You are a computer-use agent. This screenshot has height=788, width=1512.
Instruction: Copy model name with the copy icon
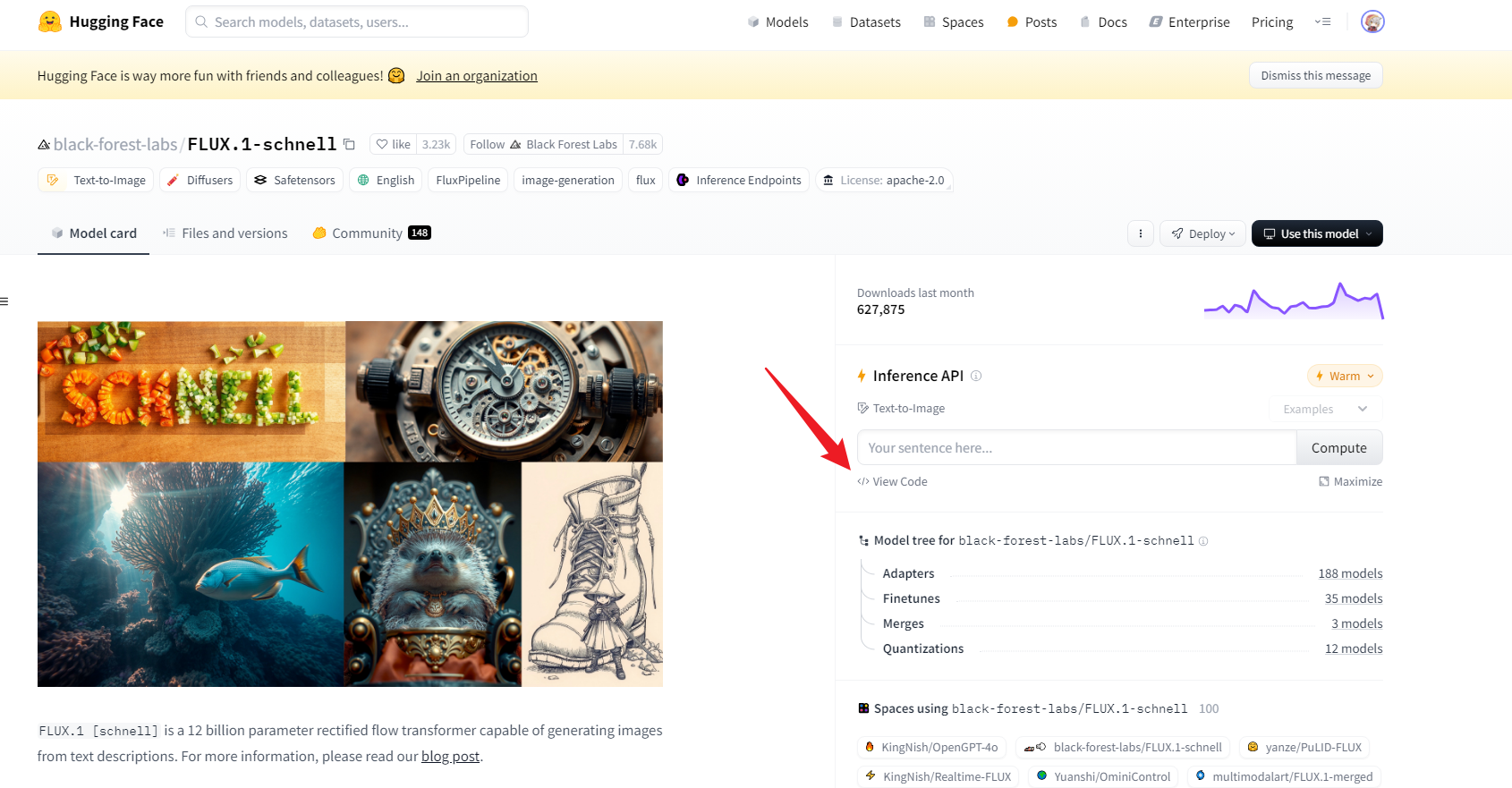click(350, 144)
